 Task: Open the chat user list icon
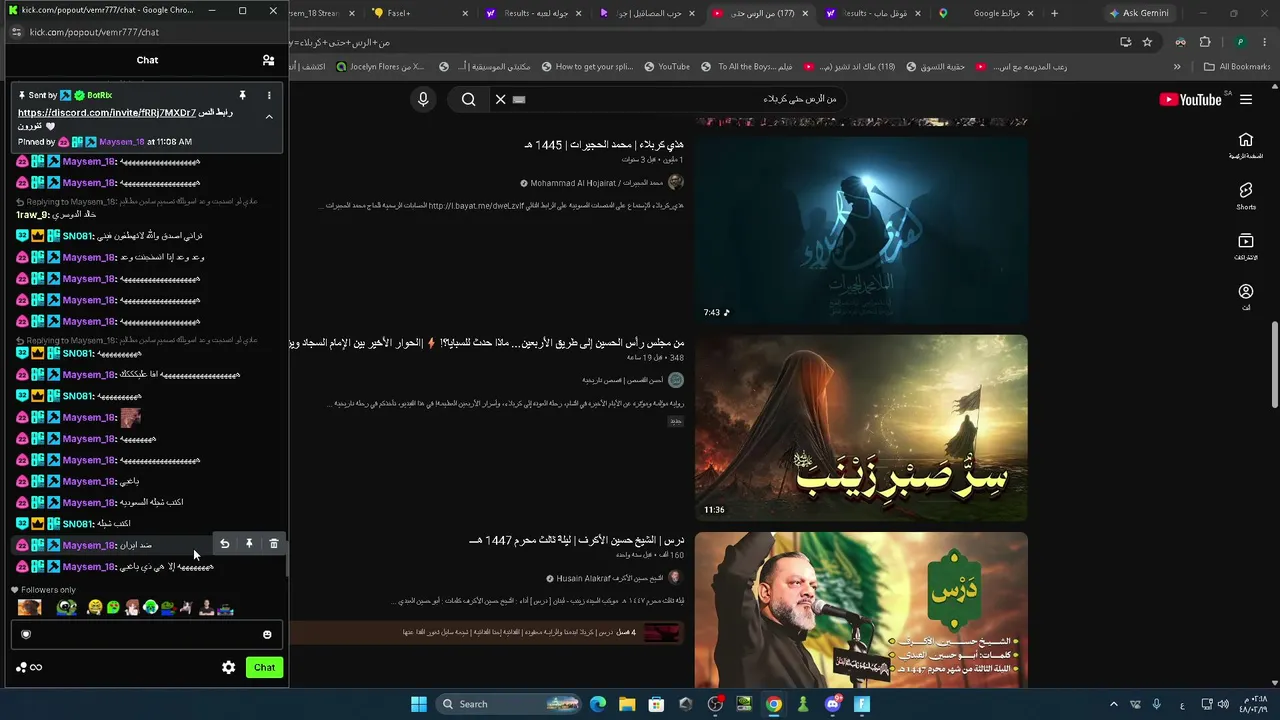click(268, 60)
